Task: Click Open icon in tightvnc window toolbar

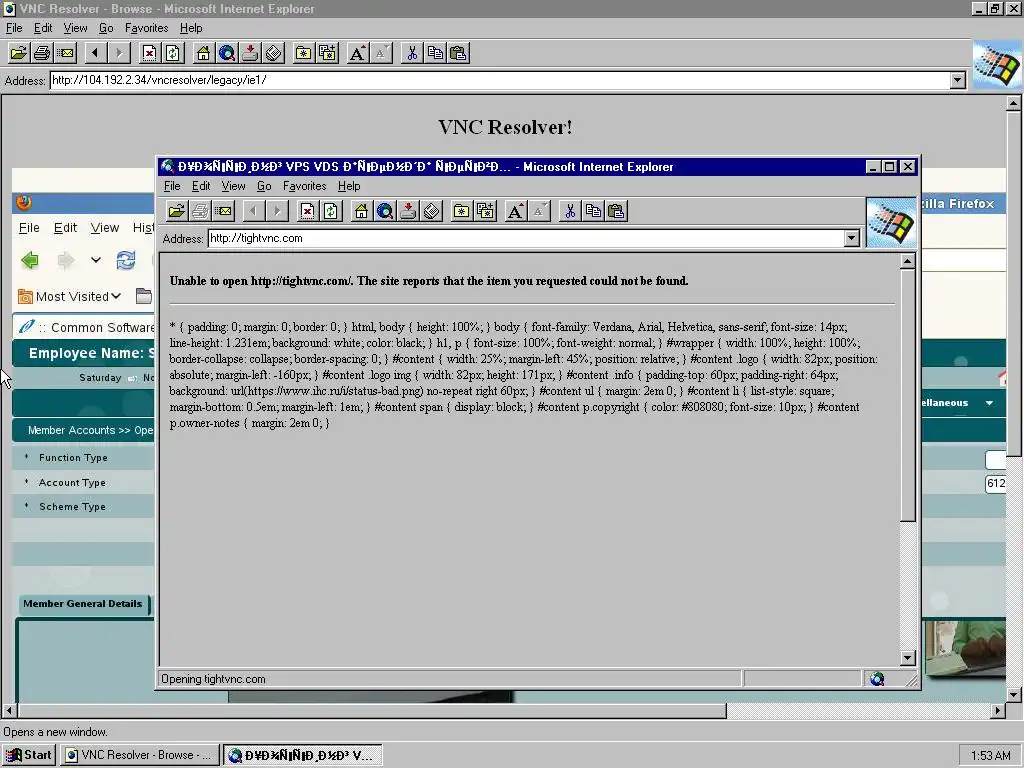Action: (176, 211)
